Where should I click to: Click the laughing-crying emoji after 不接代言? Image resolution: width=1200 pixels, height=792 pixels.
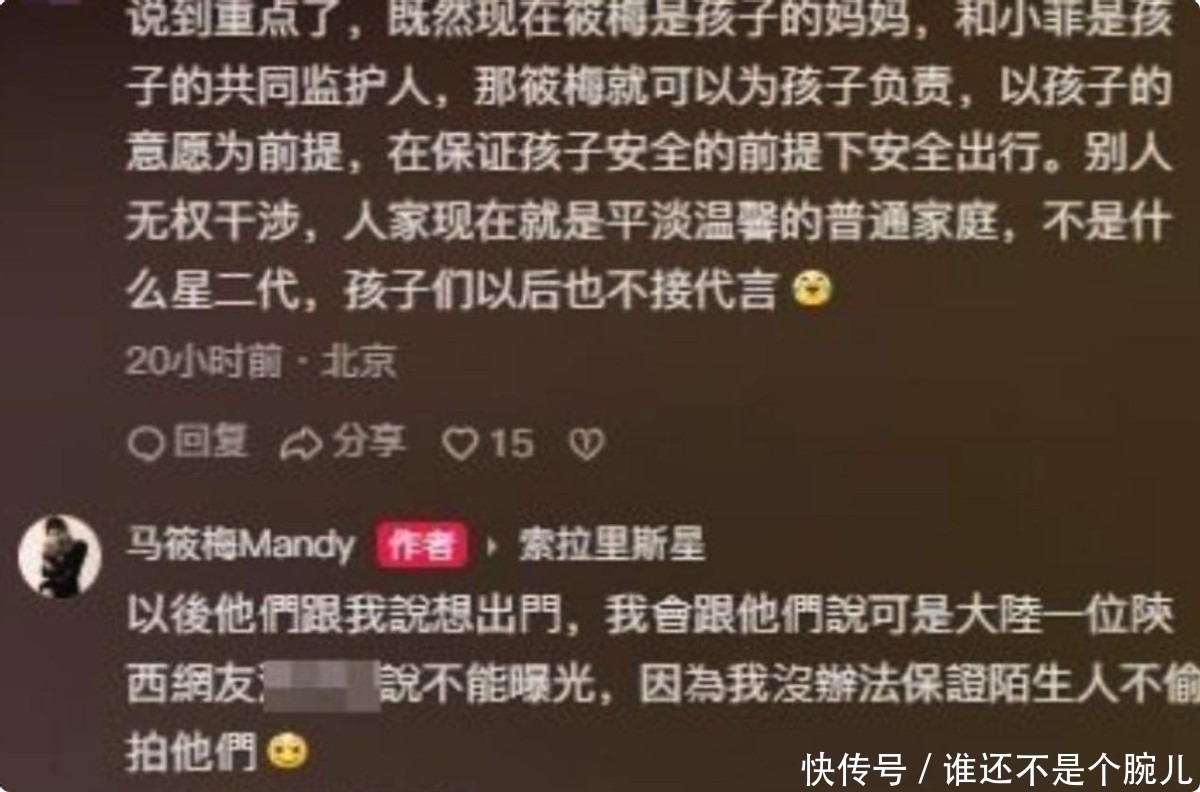tap(812, 289)
